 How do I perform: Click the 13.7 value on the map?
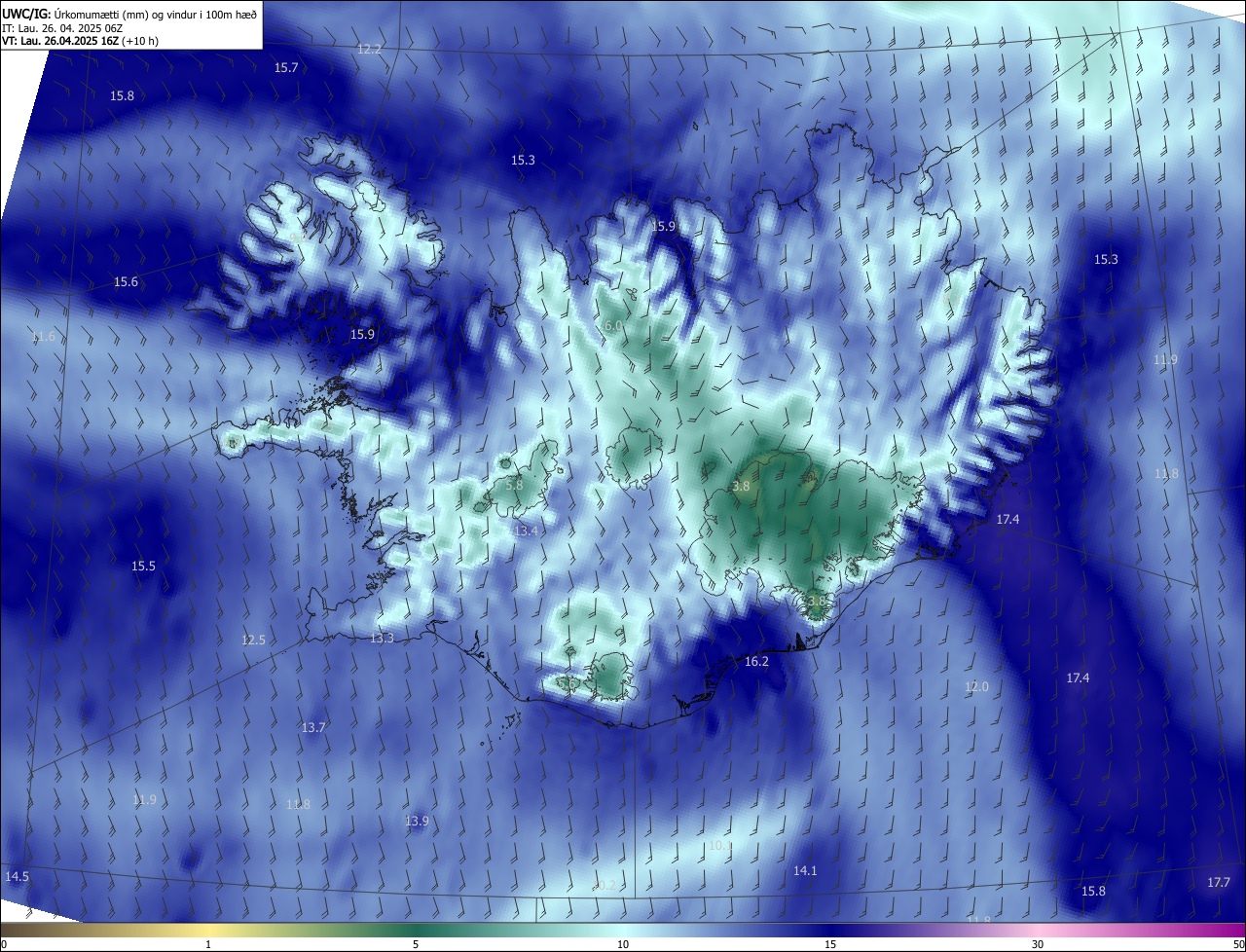pos(312,727)
